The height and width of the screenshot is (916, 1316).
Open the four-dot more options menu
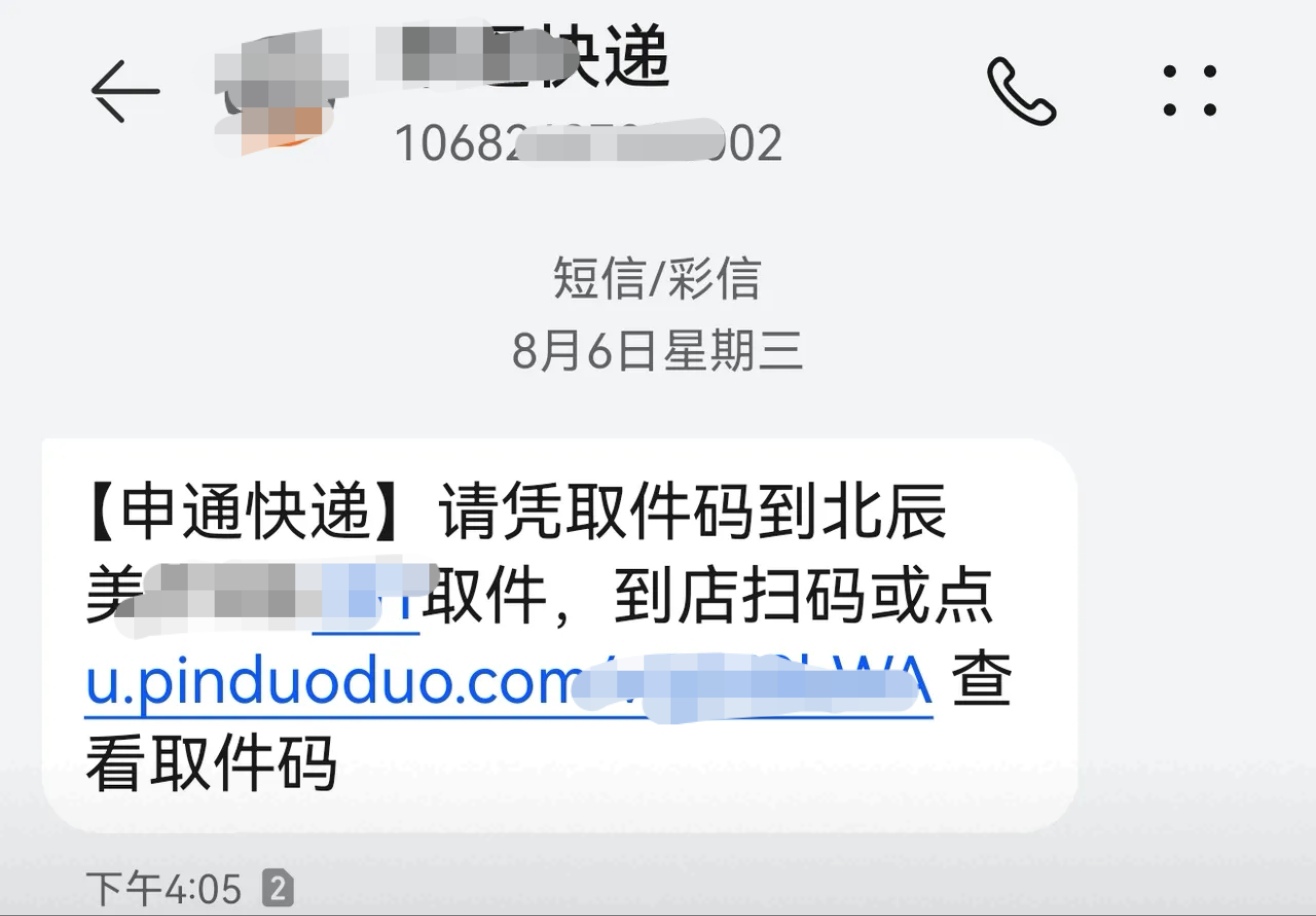coord(1190,91)
